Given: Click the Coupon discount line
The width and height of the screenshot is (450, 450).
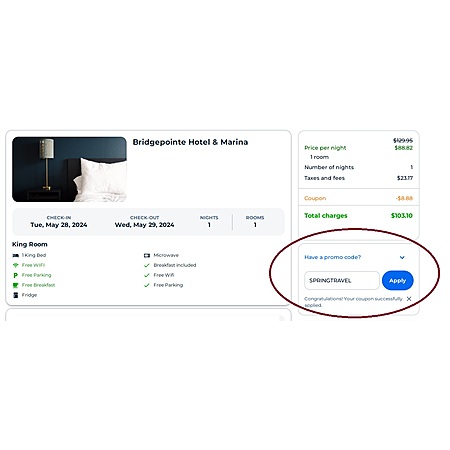Looking at the screenshot, I should (358, 198).
